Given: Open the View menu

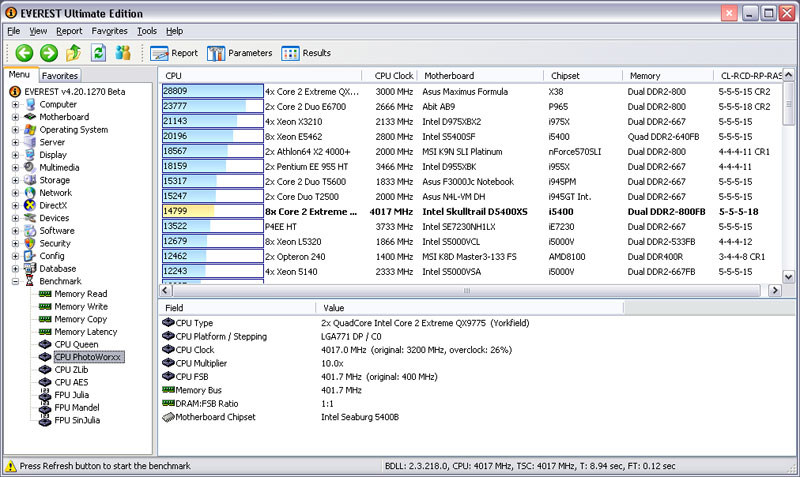Looking at the screenshot, I should pos(38,31).
